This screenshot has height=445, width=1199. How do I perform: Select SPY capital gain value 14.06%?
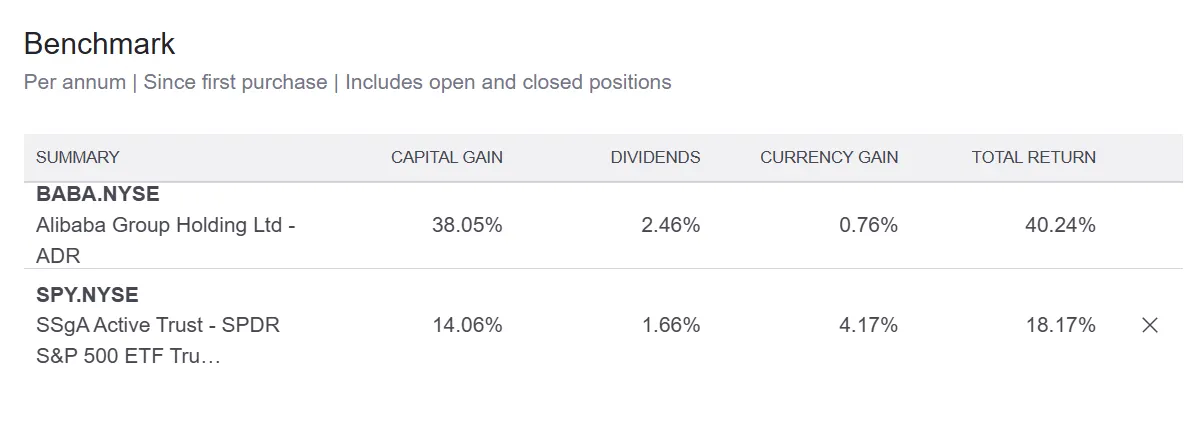[467, 325]
